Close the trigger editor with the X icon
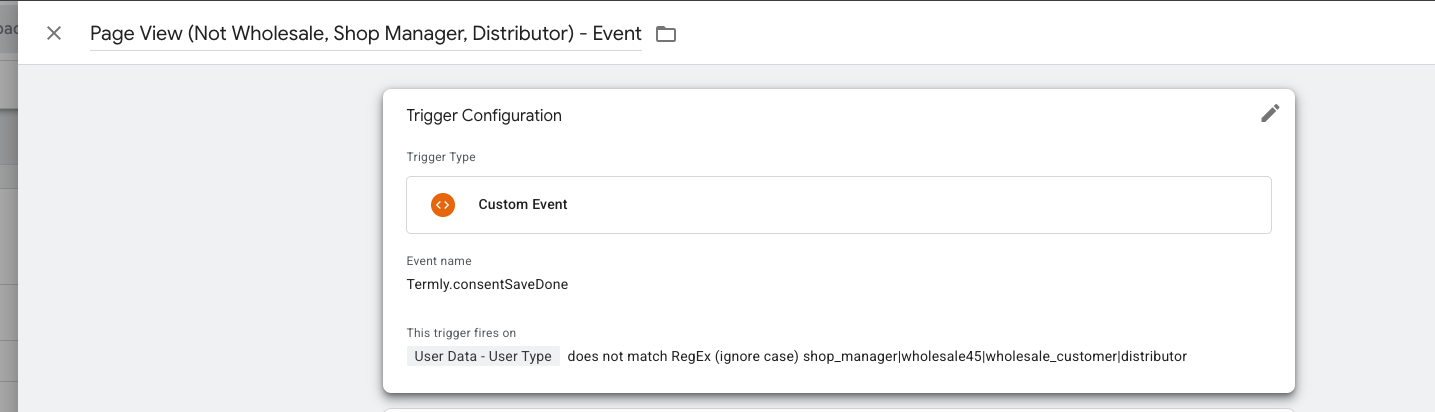1435x412 pixels. (54, 33)
